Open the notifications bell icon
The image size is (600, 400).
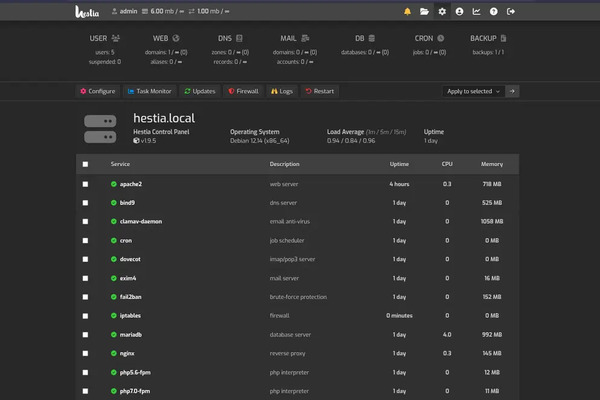coord(407,11)
